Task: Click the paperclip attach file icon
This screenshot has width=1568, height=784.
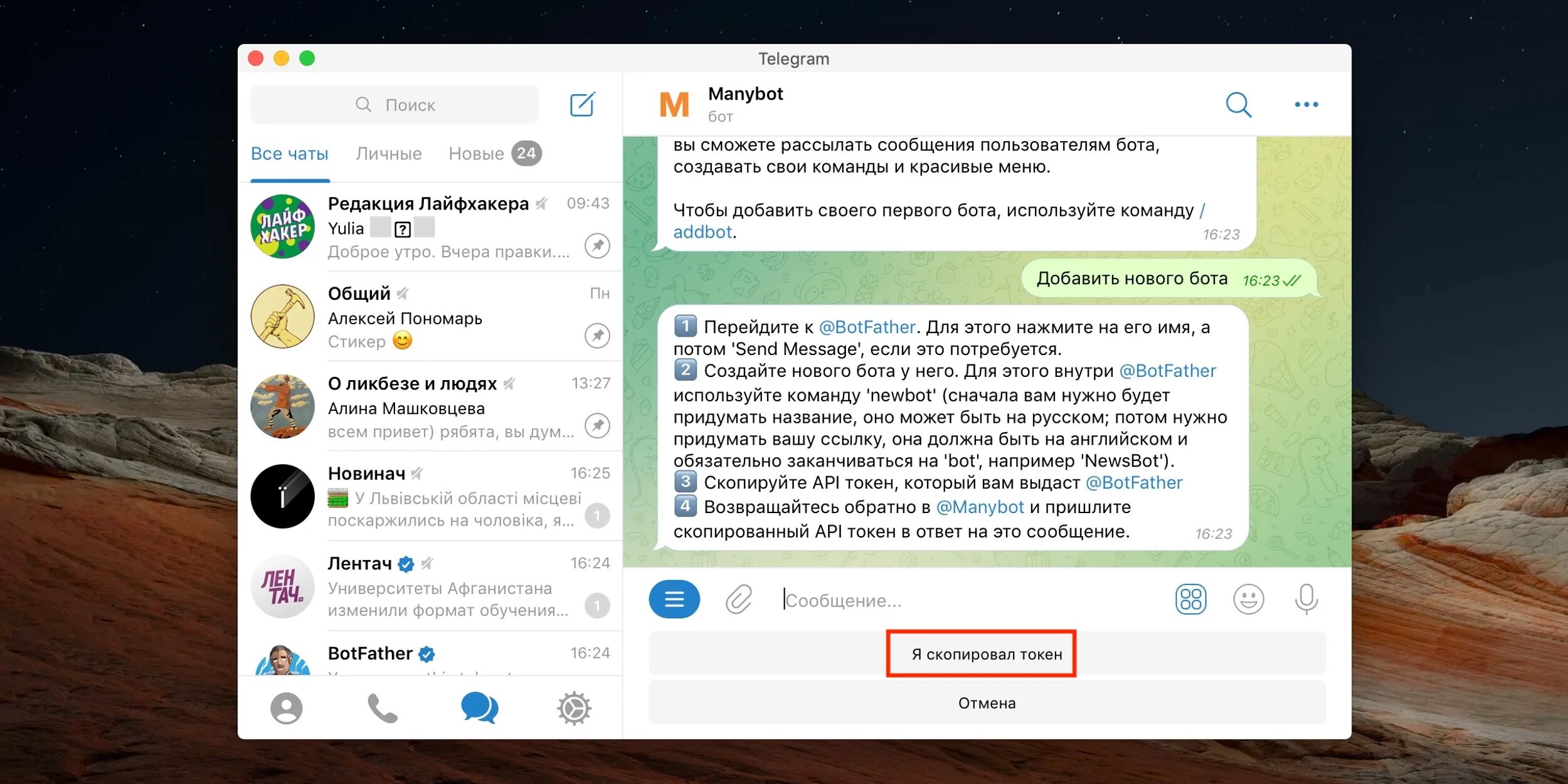Action: [x=738, y=600]
